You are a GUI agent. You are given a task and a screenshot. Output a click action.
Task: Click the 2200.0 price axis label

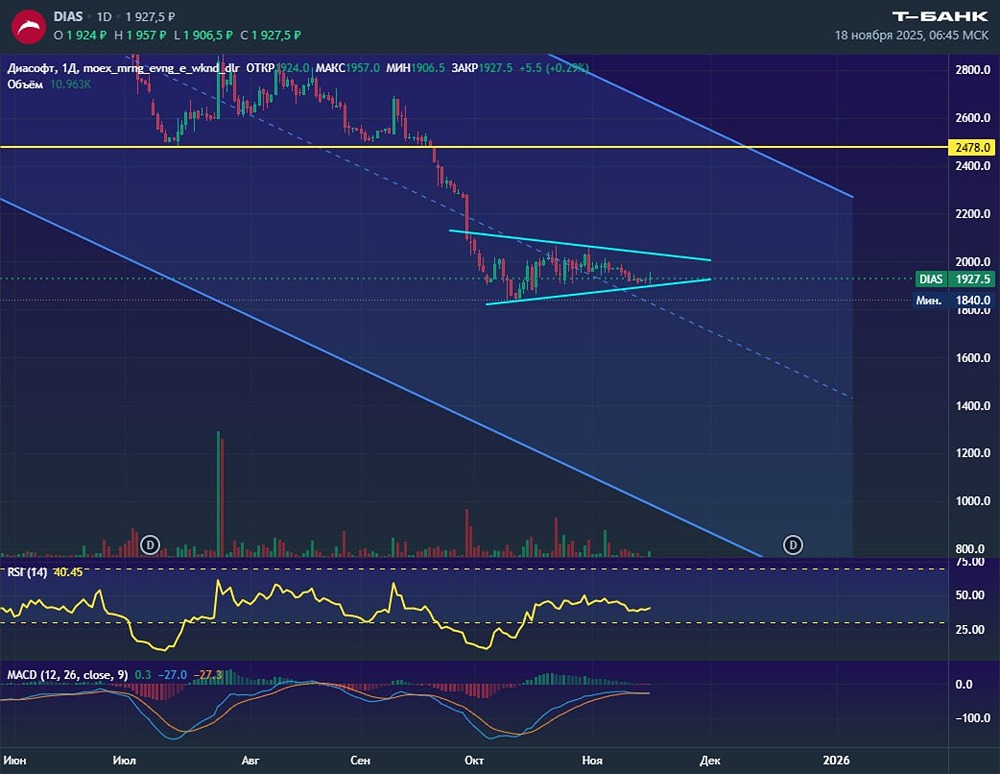point(973,214)
